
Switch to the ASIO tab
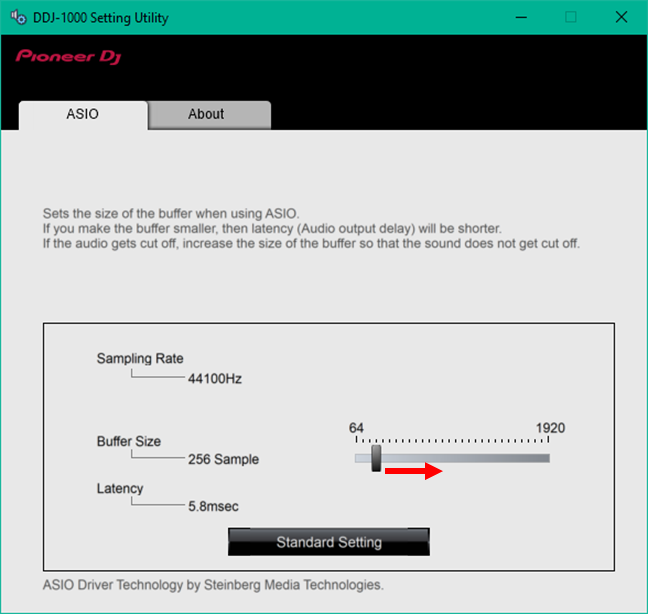point(83,114)
